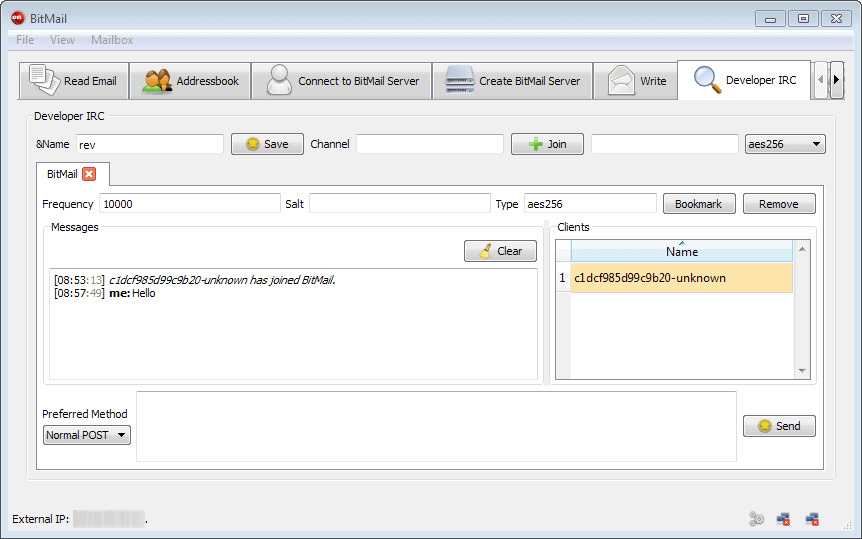This screenshot has height=539, width=862.
Task: Maximize the BitMail window
Action: 803,19
